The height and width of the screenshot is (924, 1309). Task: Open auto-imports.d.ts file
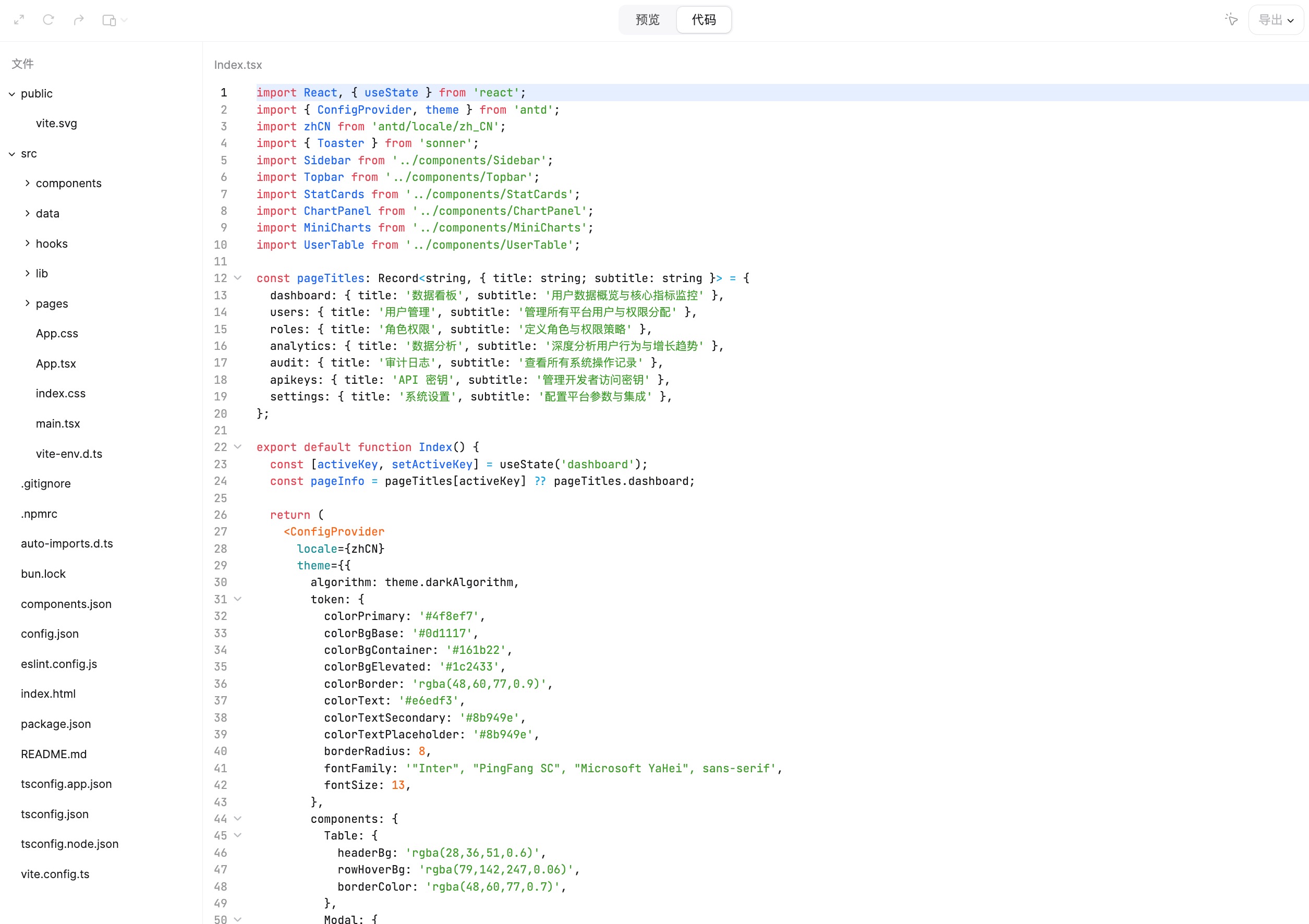(x=67, y=543)
